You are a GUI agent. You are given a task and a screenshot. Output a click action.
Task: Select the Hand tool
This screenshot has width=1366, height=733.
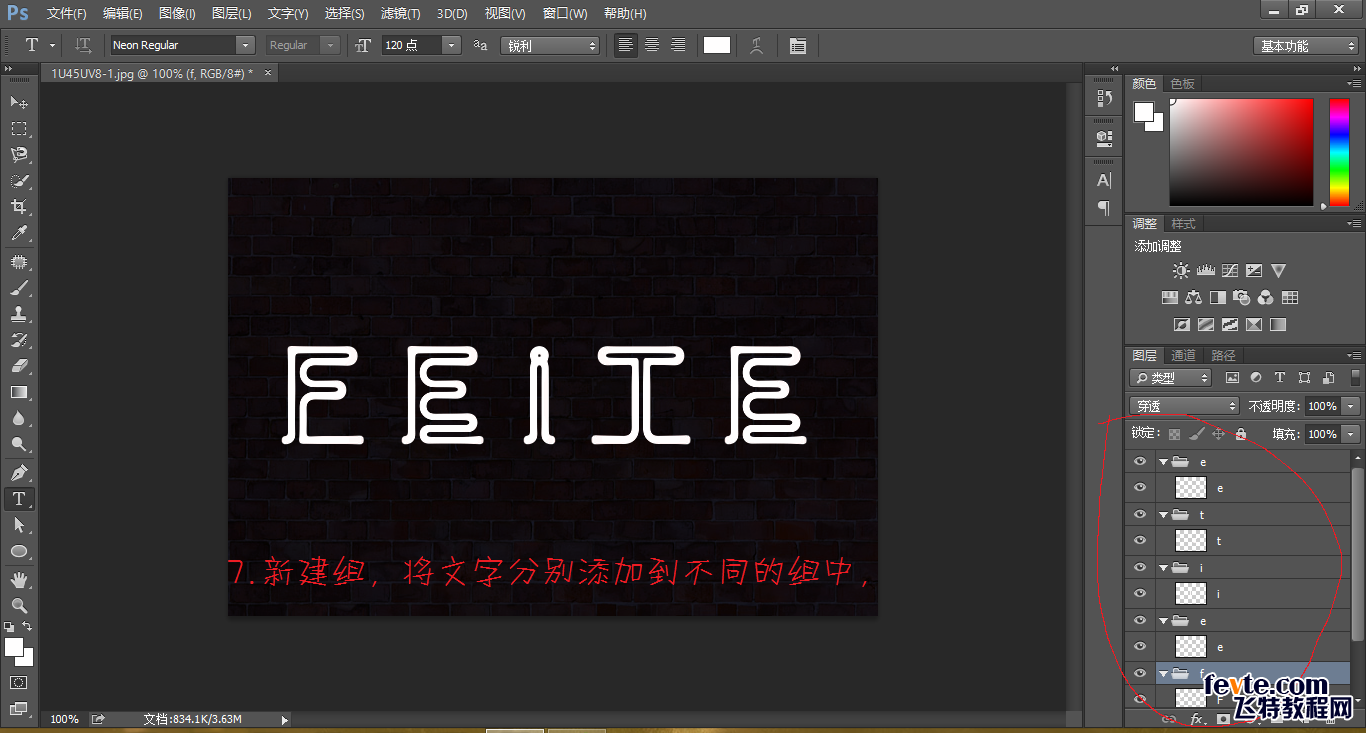pos(19,577)
